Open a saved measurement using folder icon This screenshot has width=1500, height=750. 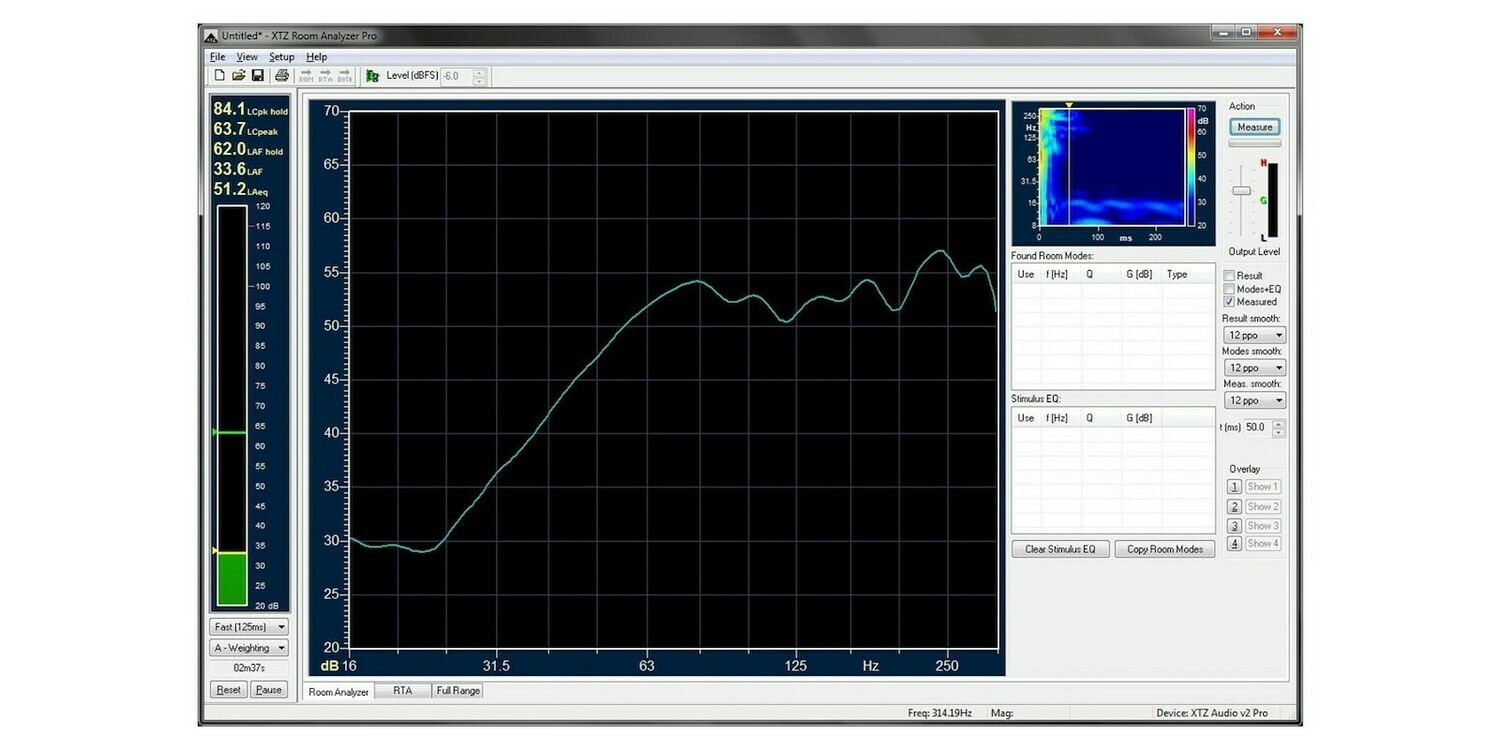[x=238, y=75]
